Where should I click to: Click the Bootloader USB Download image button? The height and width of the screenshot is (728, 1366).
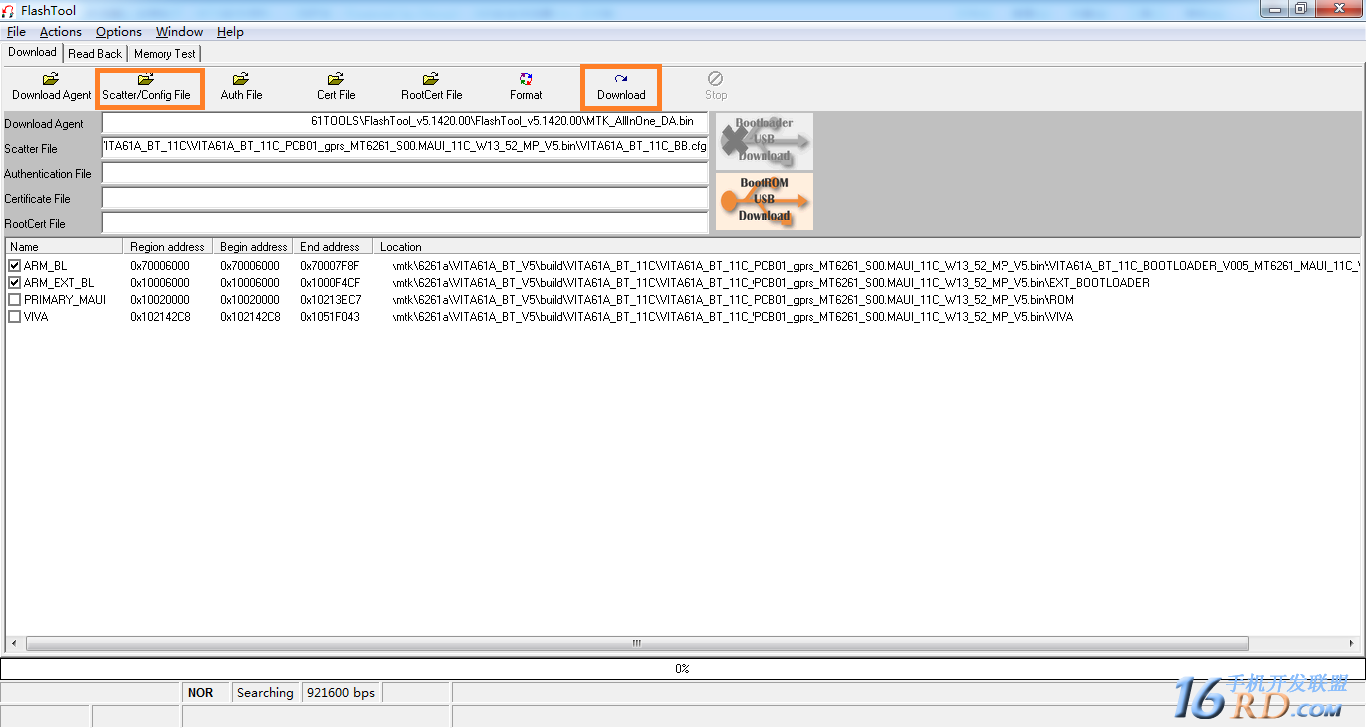coord(764,141)
